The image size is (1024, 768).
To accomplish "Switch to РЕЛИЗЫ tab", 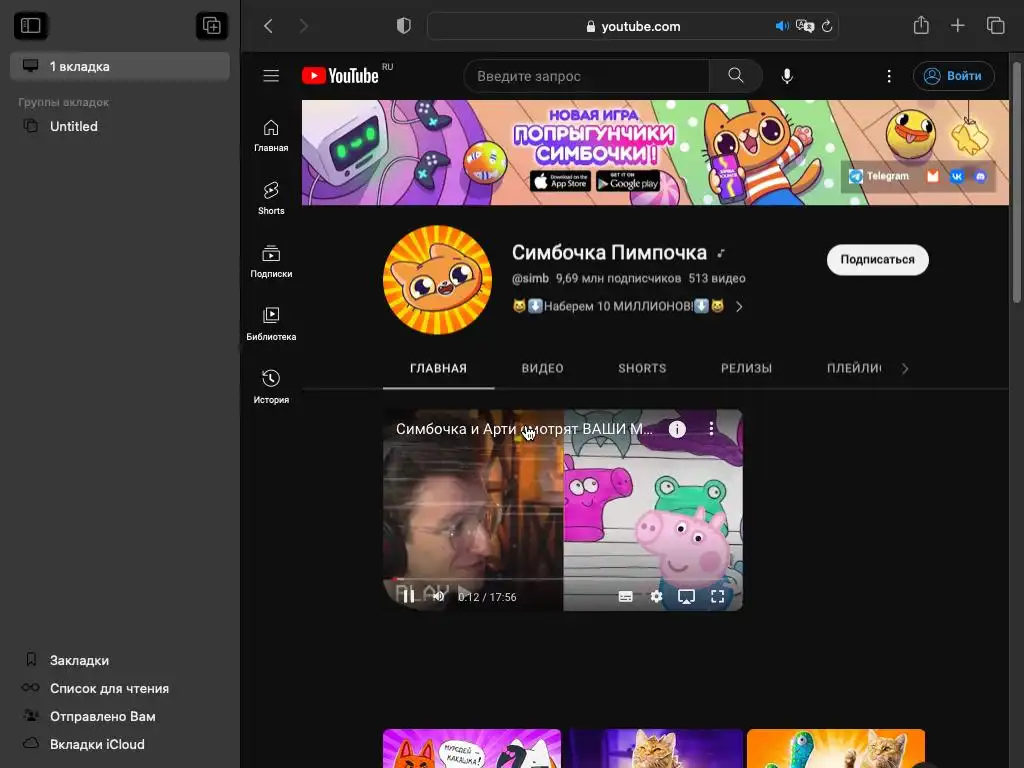I will pyautogui.click(x=746, y=368).
